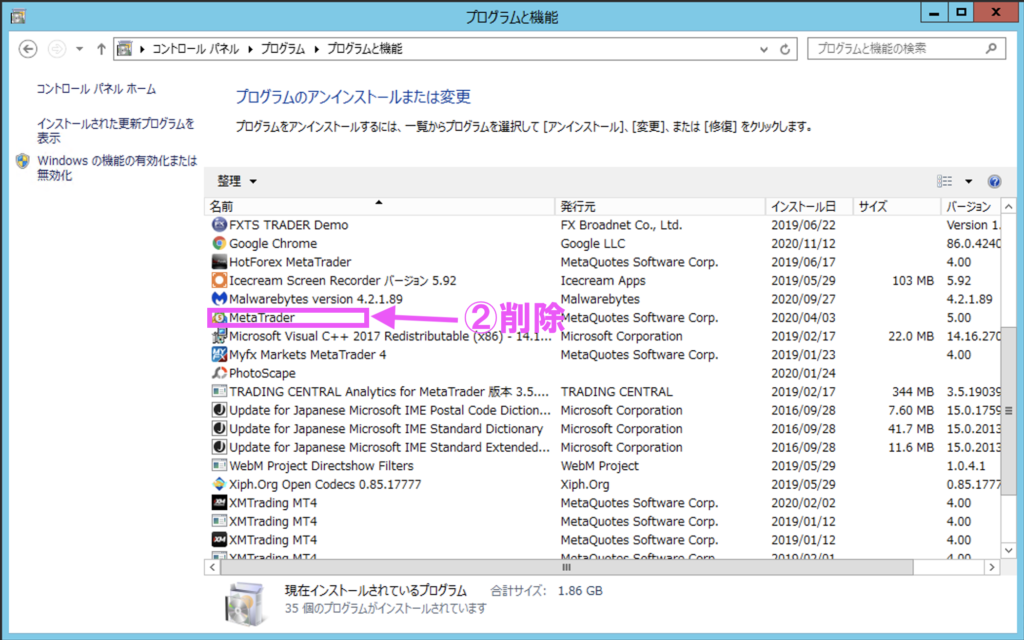Click the IME Standard Dictionary update icon
The image size is (1024, 640).
219,428
